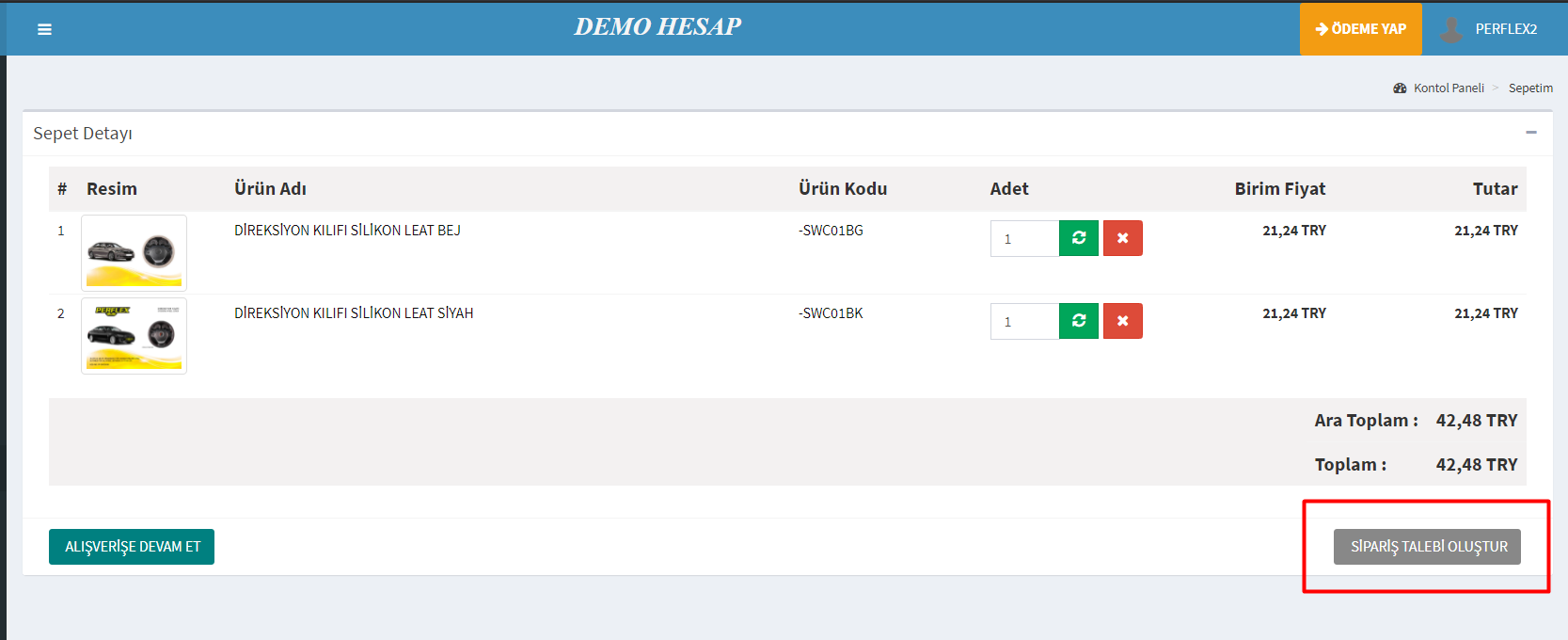Open the PERFLEX2 user account menu
This screenshot has width=1568, height=640.
click(1505, 29)
